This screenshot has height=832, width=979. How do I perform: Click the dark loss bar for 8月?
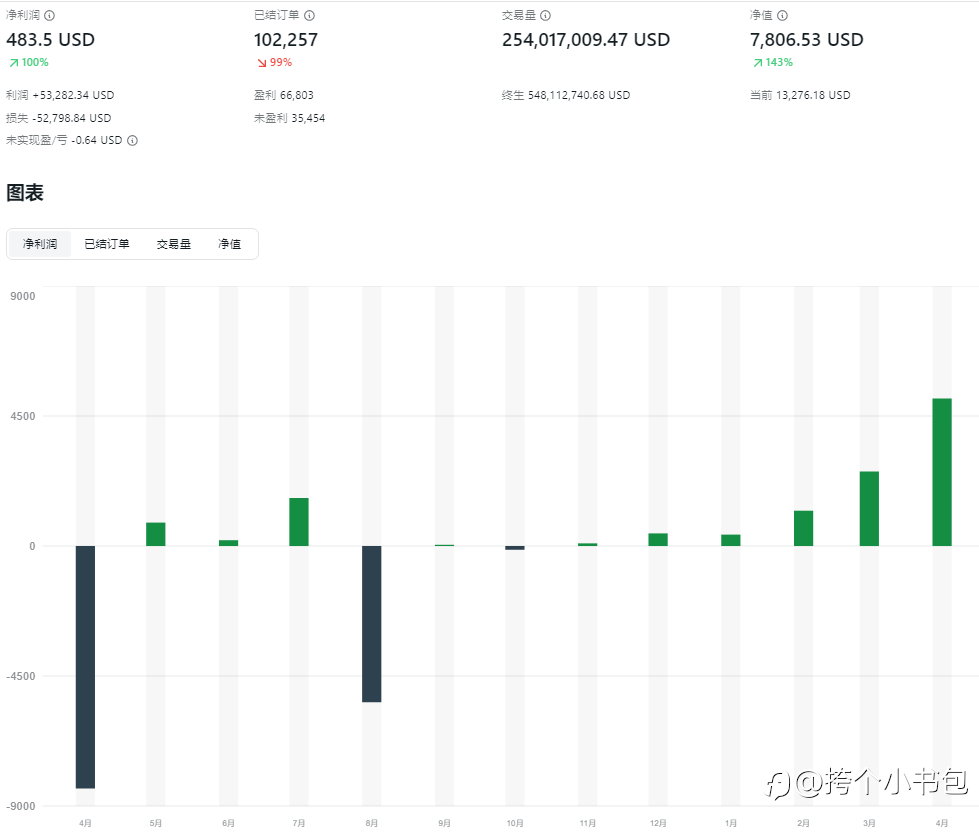coord(371,623)
